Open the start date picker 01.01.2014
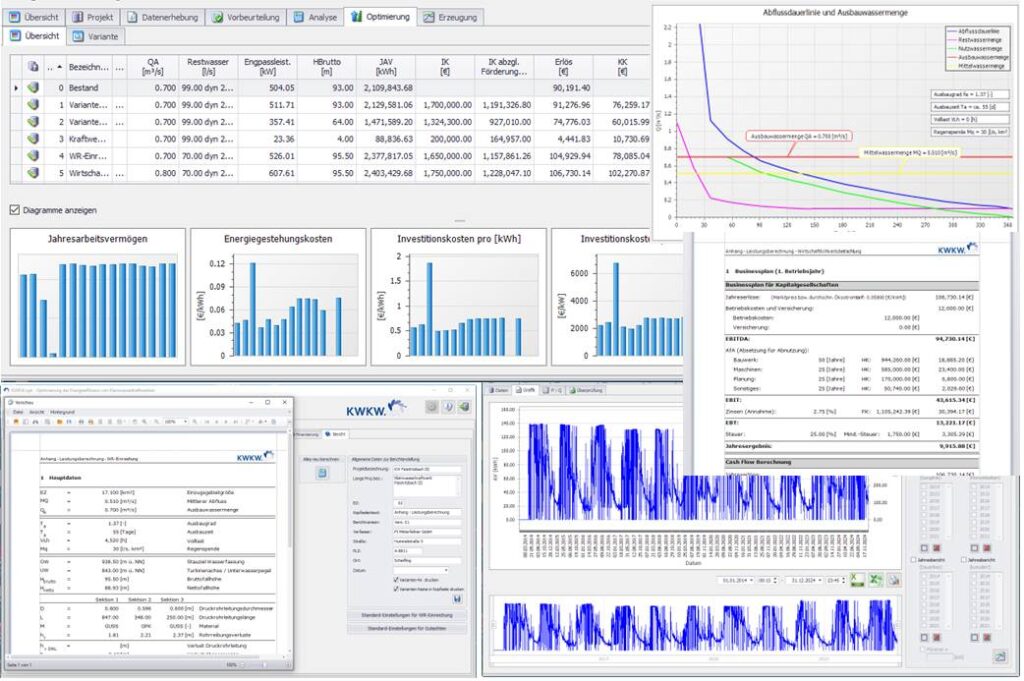This screenshot has height=681, width=1024. coord(755,580)
